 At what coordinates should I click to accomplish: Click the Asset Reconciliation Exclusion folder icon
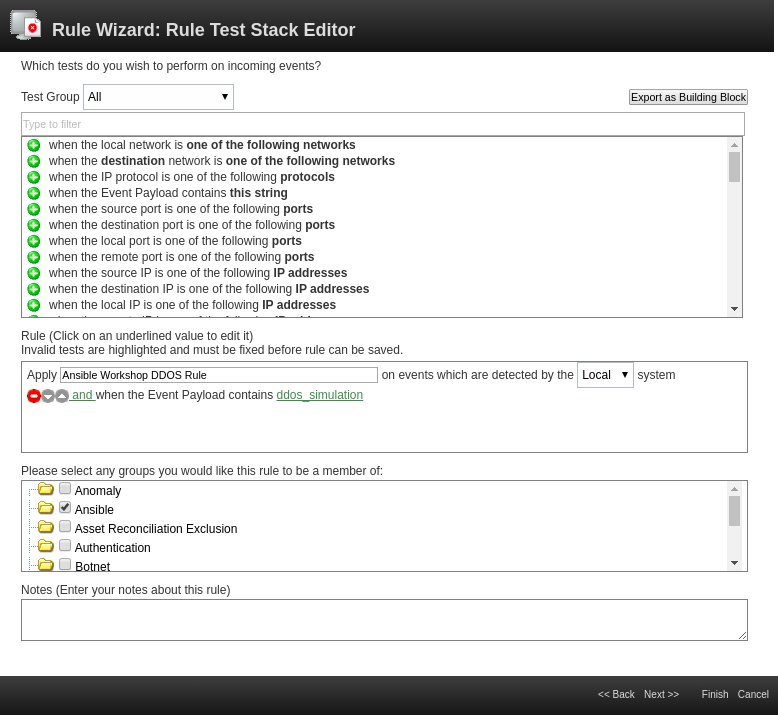point(46,527)
